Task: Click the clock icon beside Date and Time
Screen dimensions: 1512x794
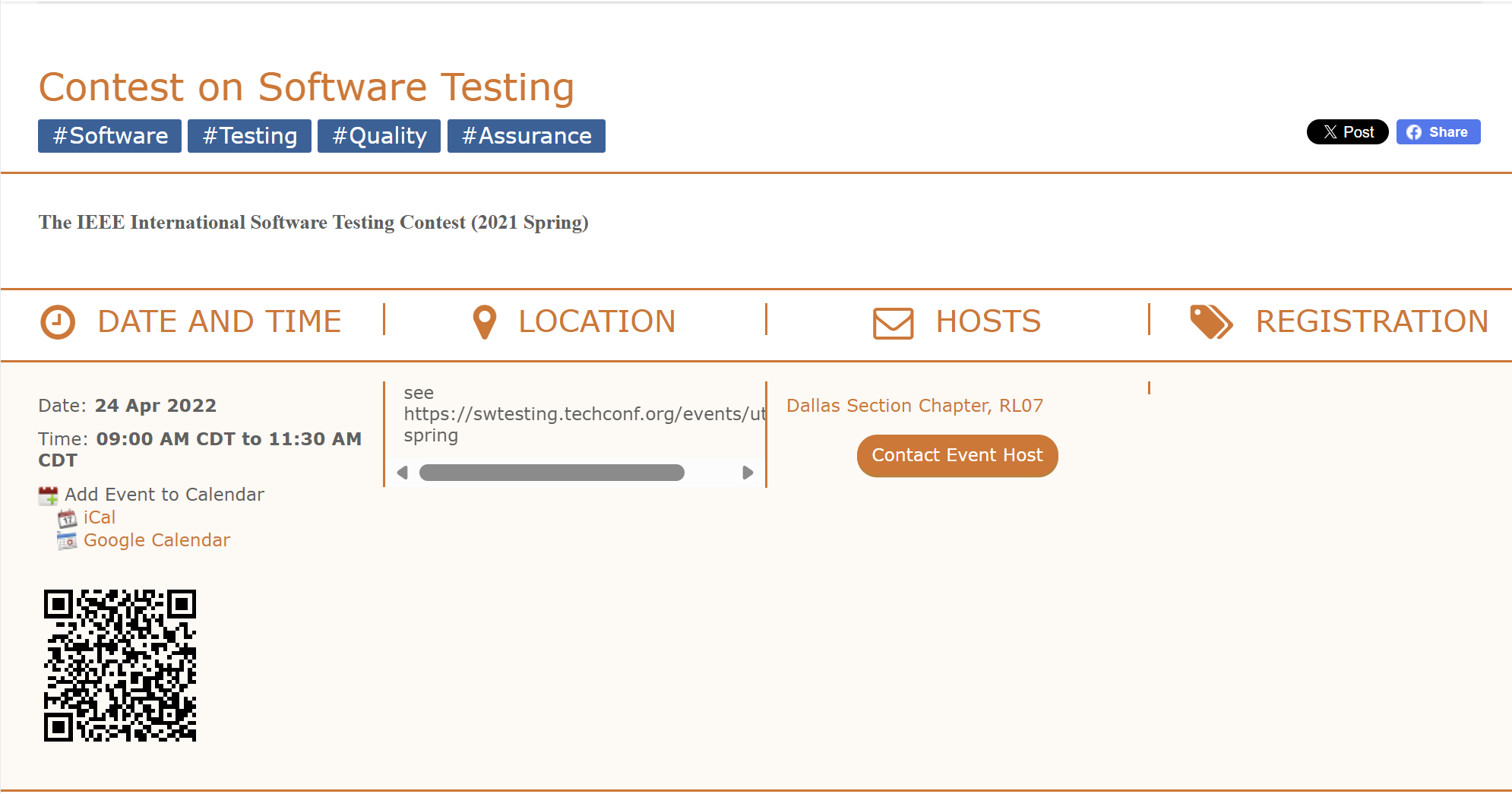Action: tap(58, 322)
